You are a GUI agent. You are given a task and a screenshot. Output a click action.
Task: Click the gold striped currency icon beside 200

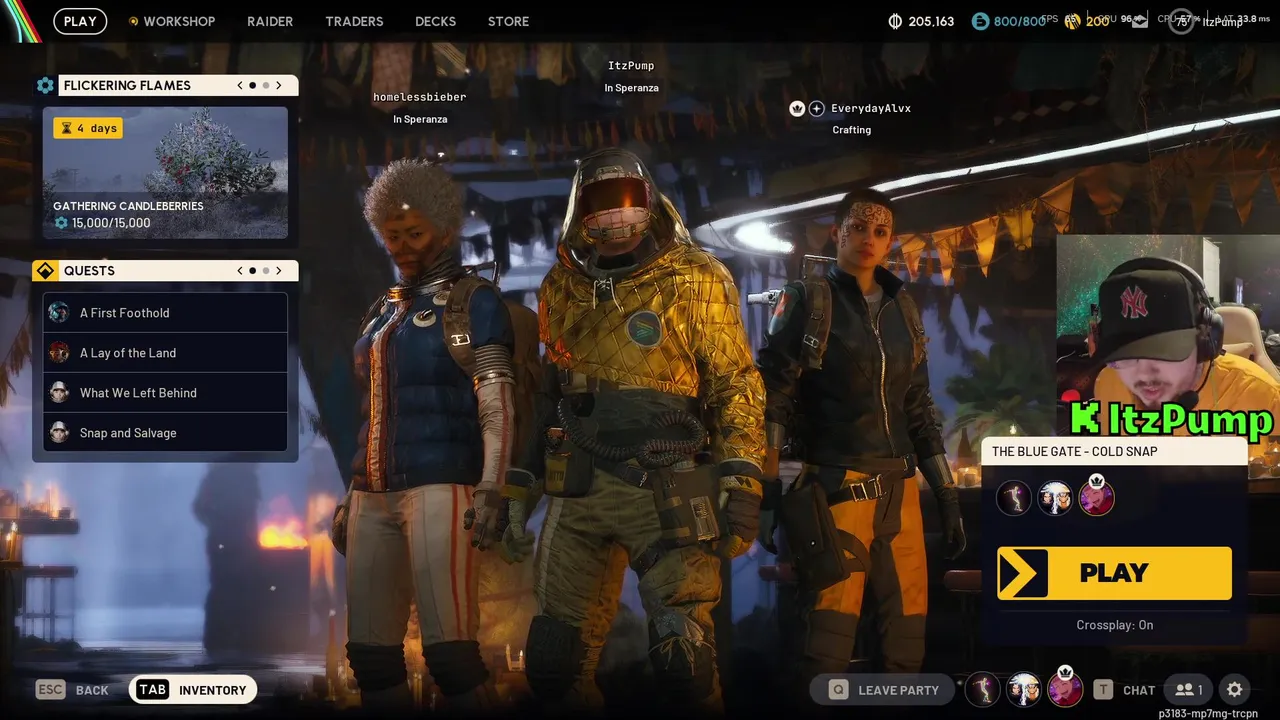(x=1072, y=21)
